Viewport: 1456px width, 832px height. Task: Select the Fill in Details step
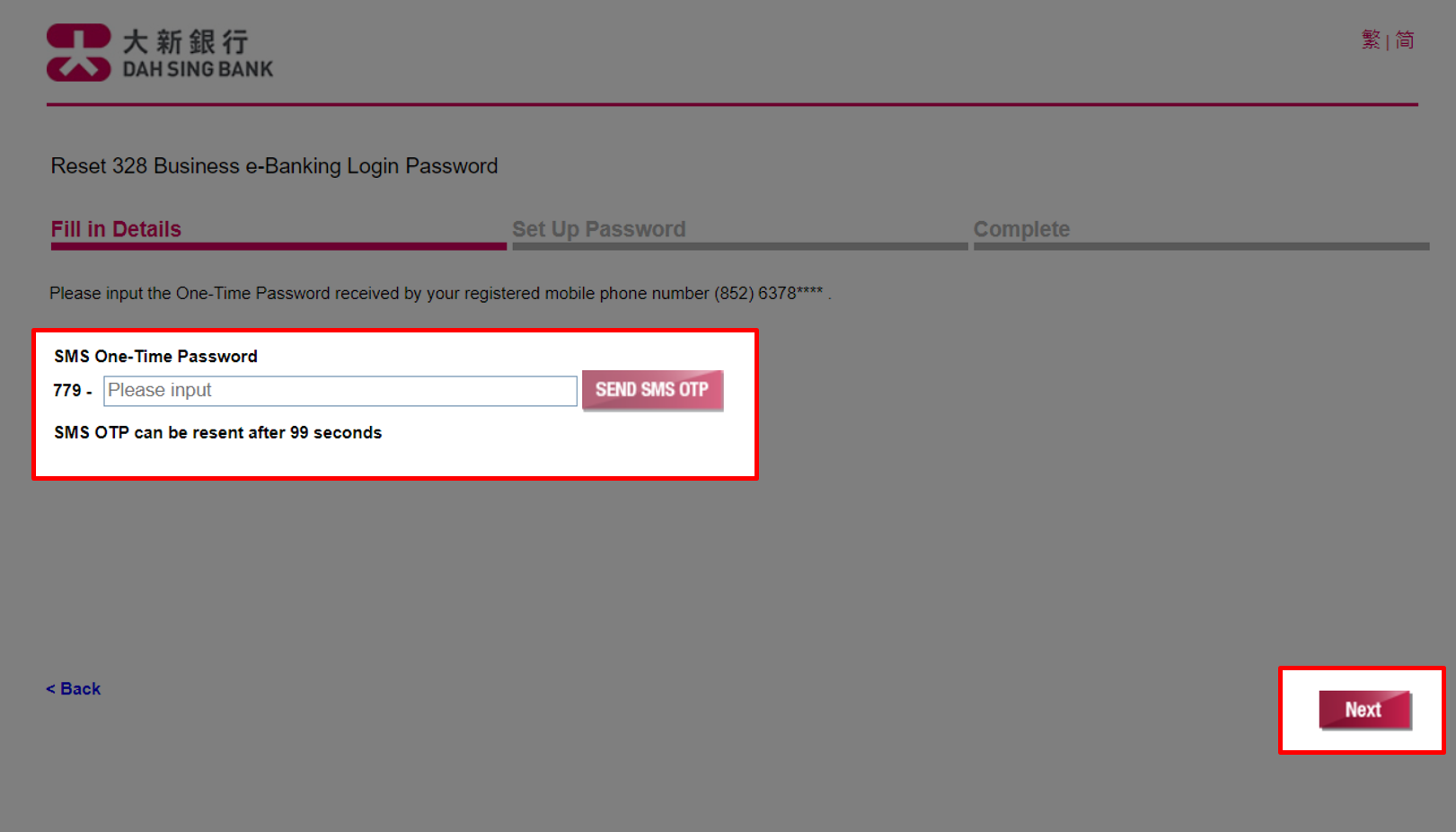tap(116, 229)
